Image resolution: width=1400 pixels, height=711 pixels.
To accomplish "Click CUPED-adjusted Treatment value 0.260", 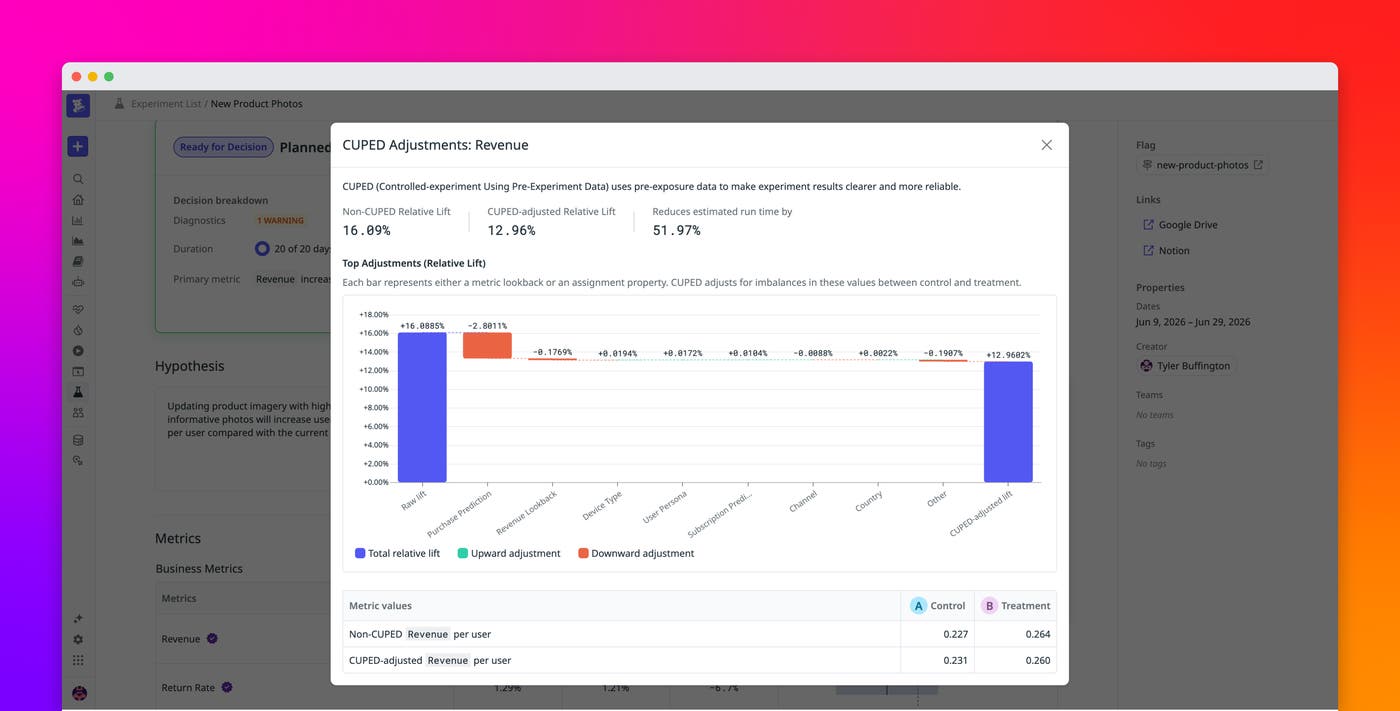I will click(1038, 660).
